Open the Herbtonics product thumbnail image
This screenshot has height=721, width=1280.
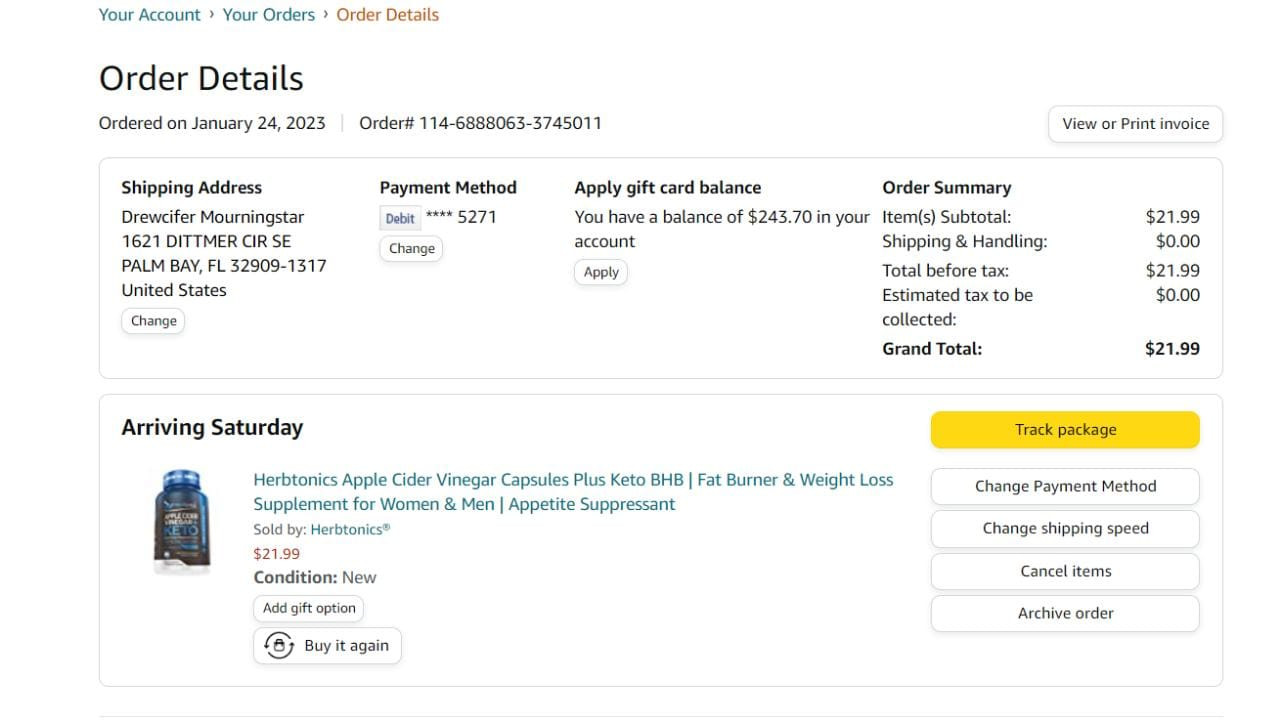click(181, 522)
